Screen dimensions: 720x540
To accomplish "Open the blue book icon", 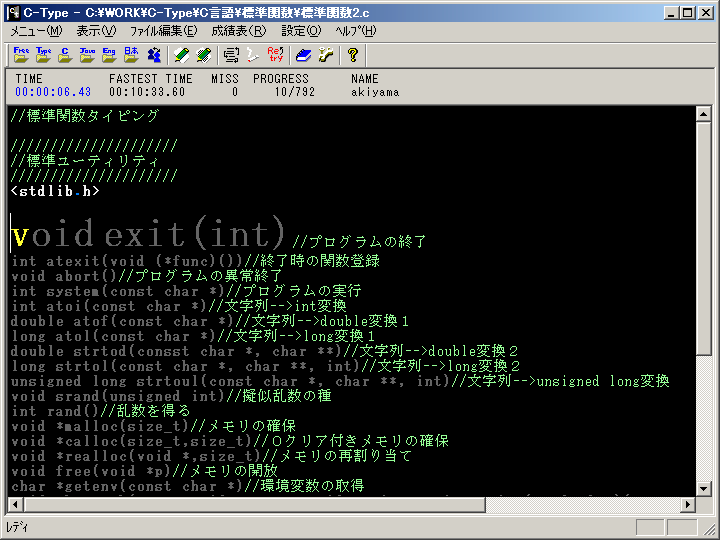I will pyautogui.click(x=303, y=55).
